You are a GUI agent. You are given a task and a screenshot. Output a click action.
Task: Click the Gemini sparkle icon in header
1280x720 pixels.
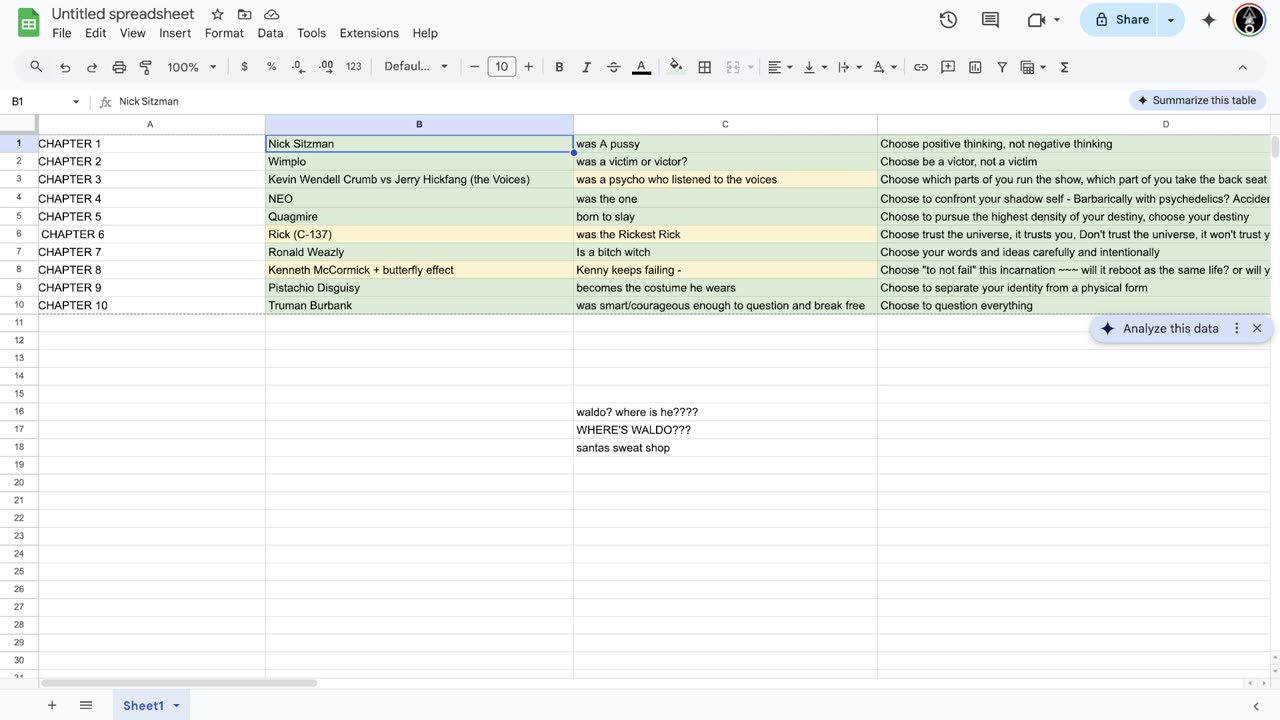tap(1209, 20)
